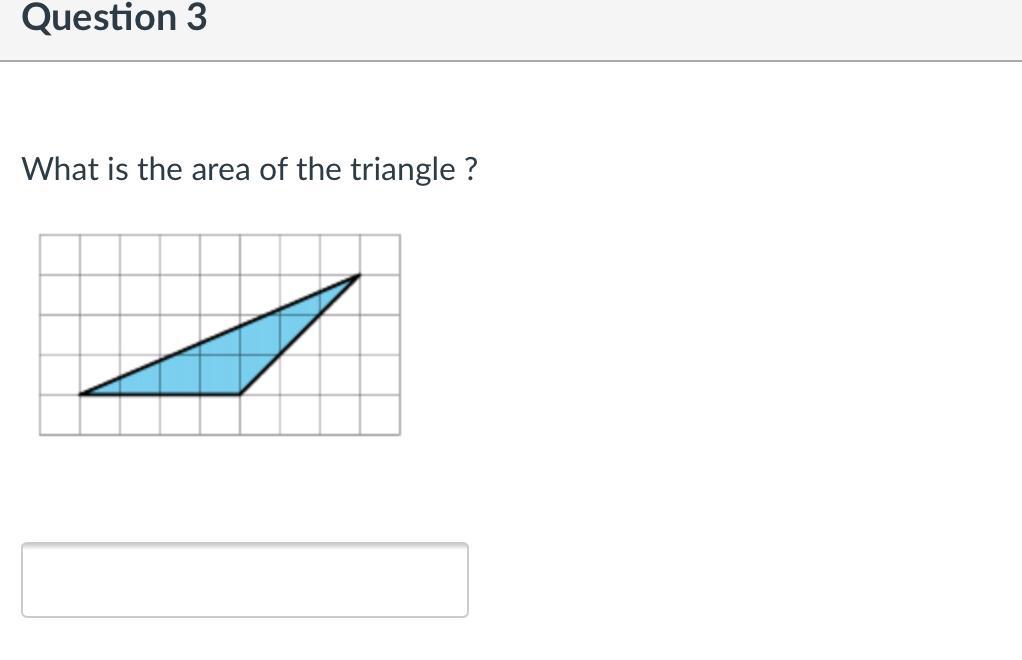The height and width of the screenshot is (660, 1022).
Task: Click the question mark after "triangle"
Action: coord(471,169)
